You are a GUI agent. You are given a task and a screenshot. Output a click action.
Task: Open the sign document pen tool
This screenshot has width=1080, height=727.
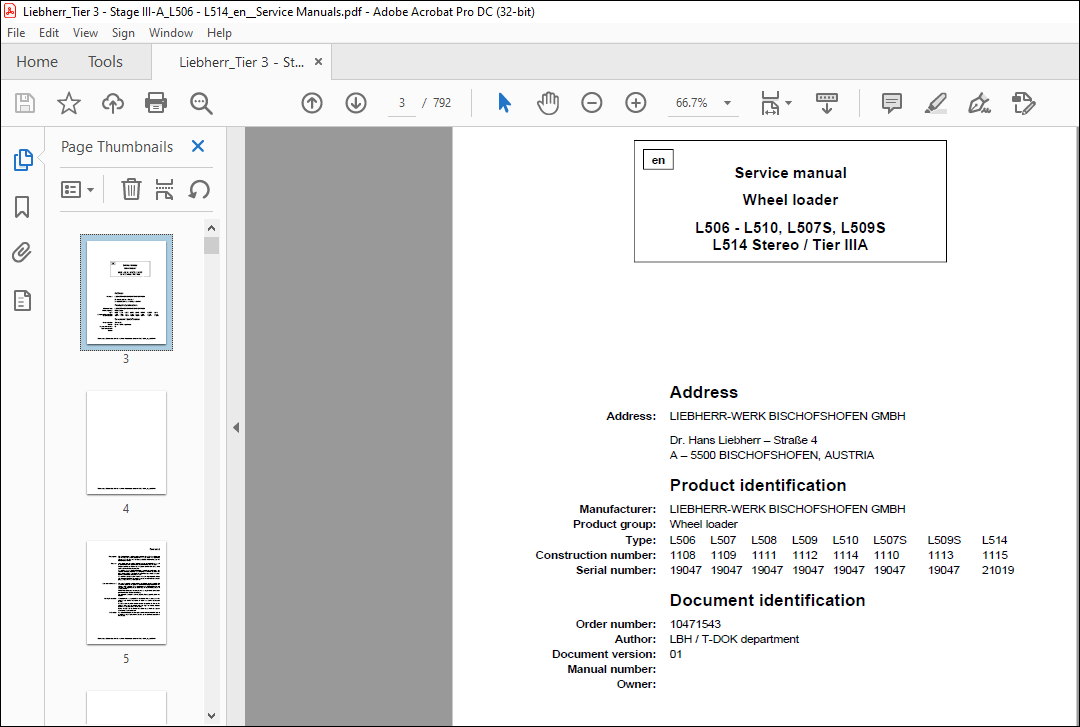(x=979, y=103)
